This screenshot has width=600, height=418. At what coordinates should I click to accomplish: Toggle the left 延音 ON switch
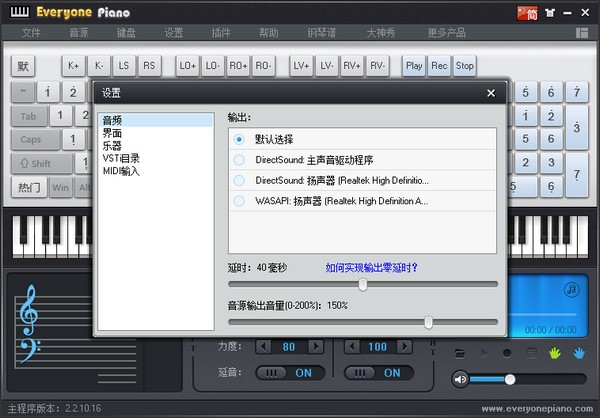290,372
